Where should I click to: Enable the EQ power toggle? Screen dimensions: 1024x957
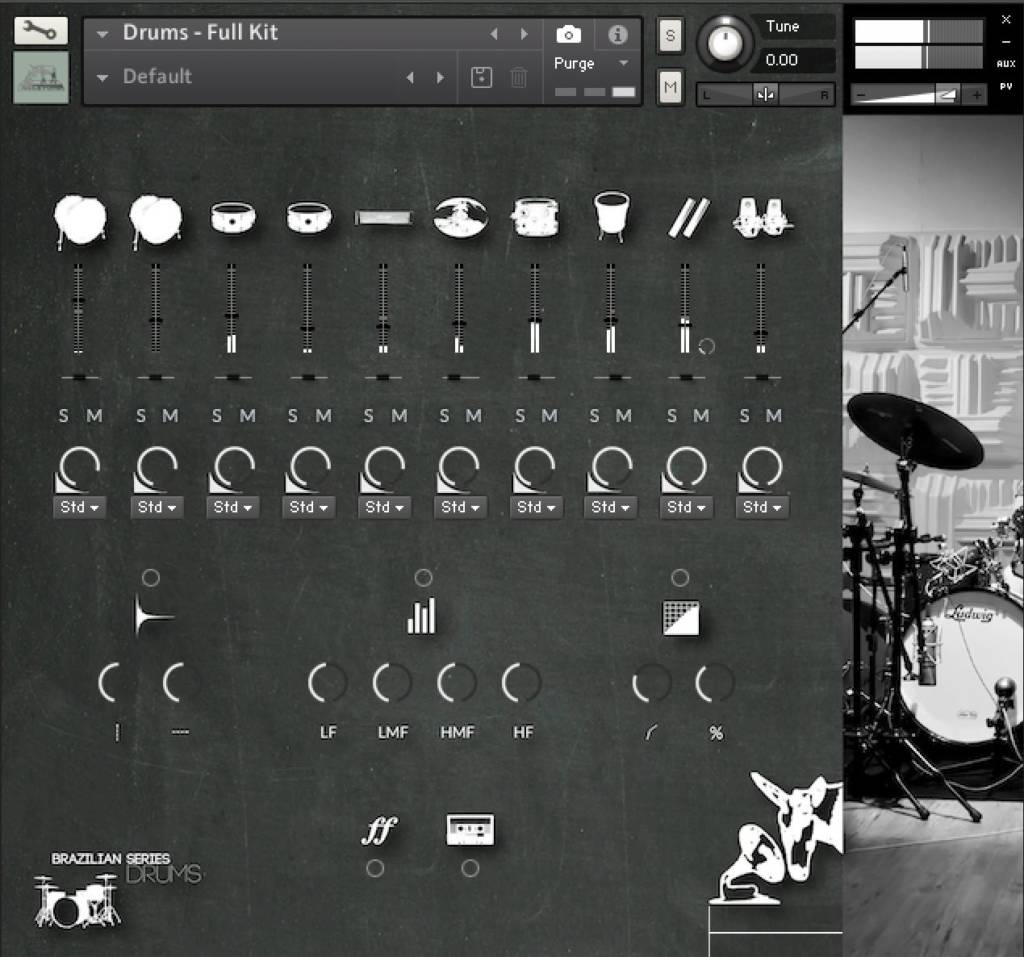(x=423, y=577)
